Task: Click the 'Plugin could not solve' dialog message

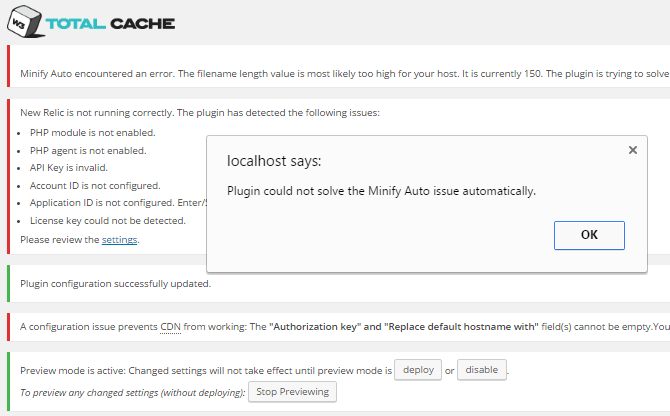Action: click(x=381, y=191)
